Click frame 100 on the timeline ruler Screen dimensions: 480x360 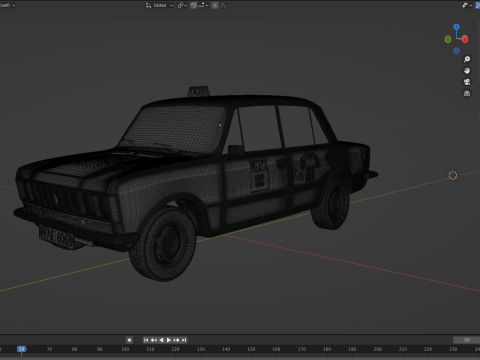click(125, 349)
